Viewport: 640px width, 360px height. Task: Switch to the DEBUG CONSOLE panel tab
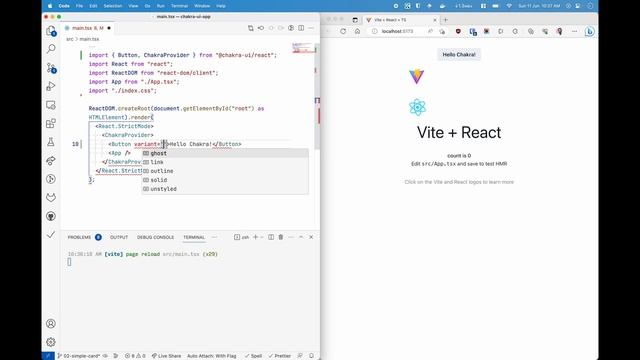click(x=155, y=237)
